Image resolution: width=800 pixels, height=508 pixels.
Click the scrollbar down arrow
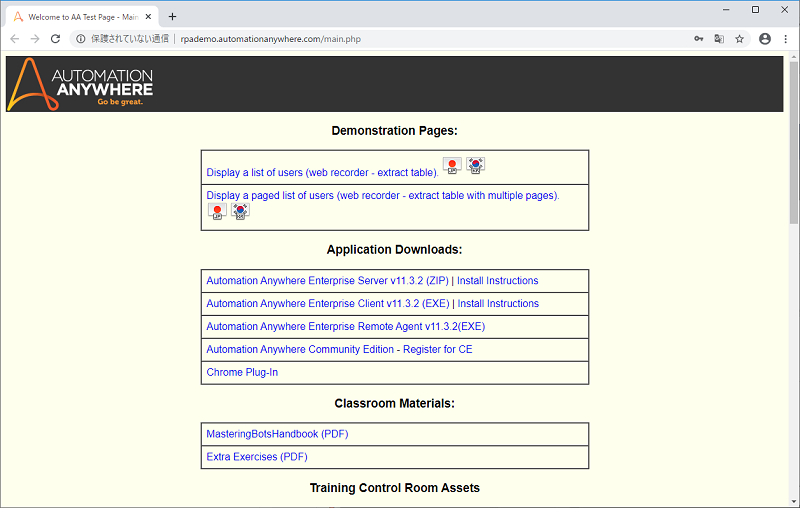(793, 502)
